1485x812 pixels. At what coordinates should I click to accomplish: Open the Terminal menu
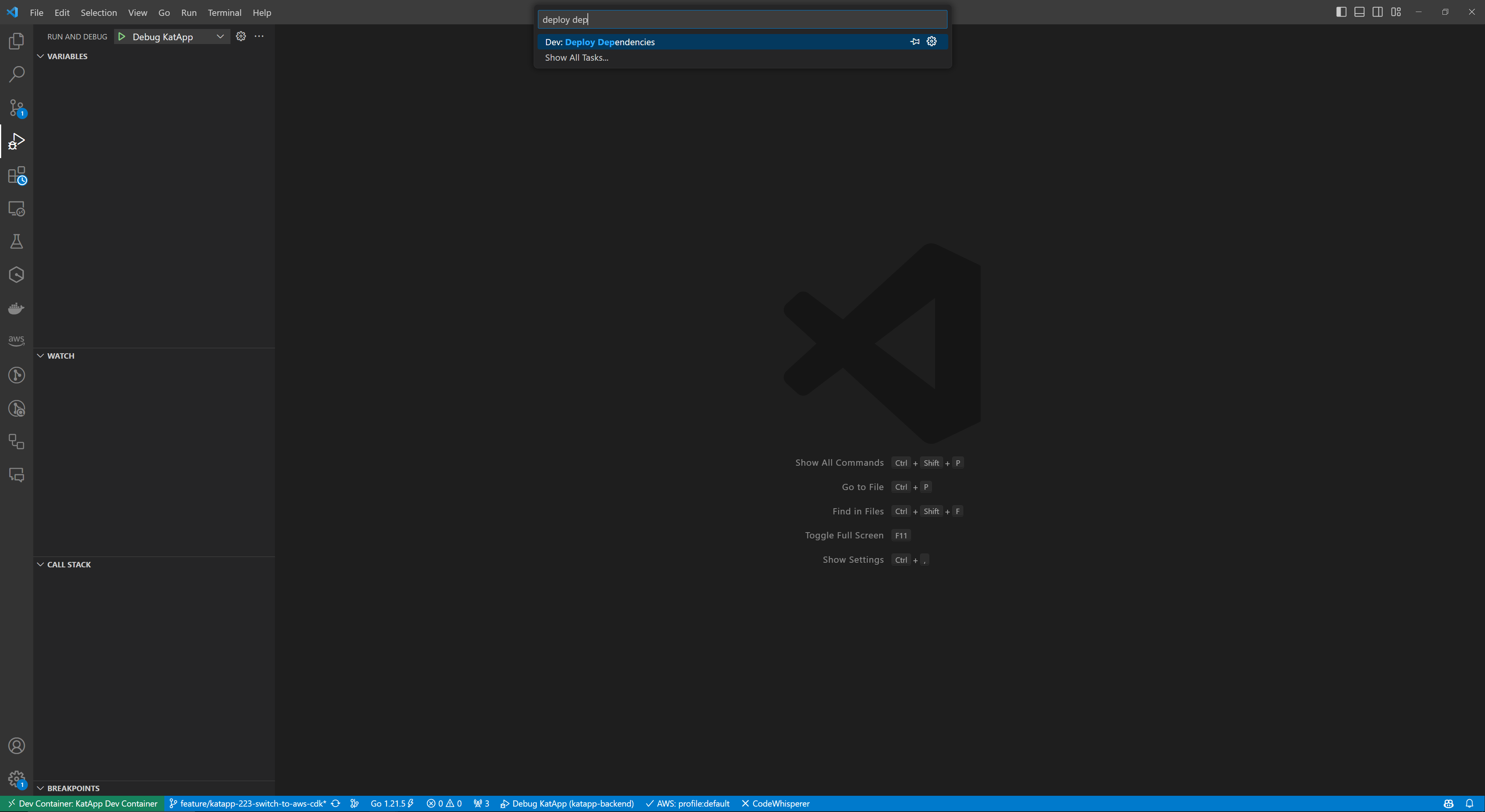pyautogui.click(x=224, y=12)
